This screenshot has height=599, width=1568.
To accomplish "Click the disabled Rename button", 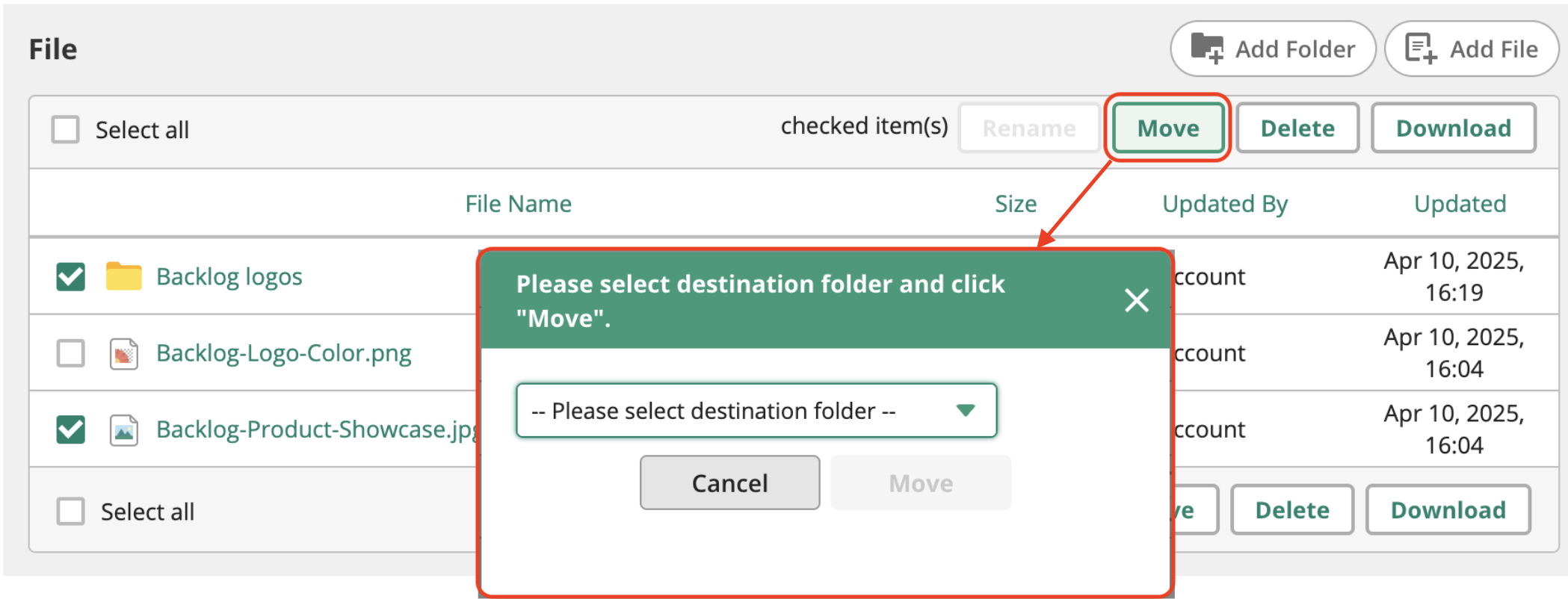I will 1029,128.
